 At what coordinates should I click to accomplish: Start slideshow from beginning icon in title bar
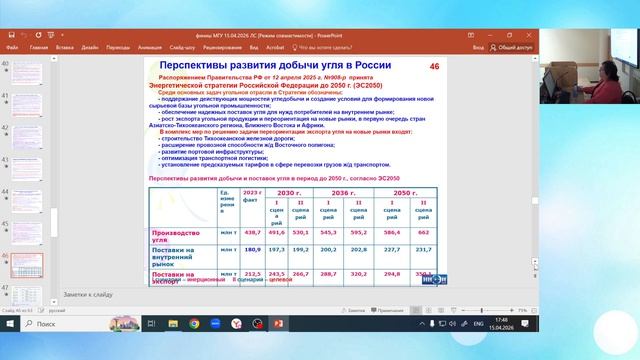tap(51, 35)
